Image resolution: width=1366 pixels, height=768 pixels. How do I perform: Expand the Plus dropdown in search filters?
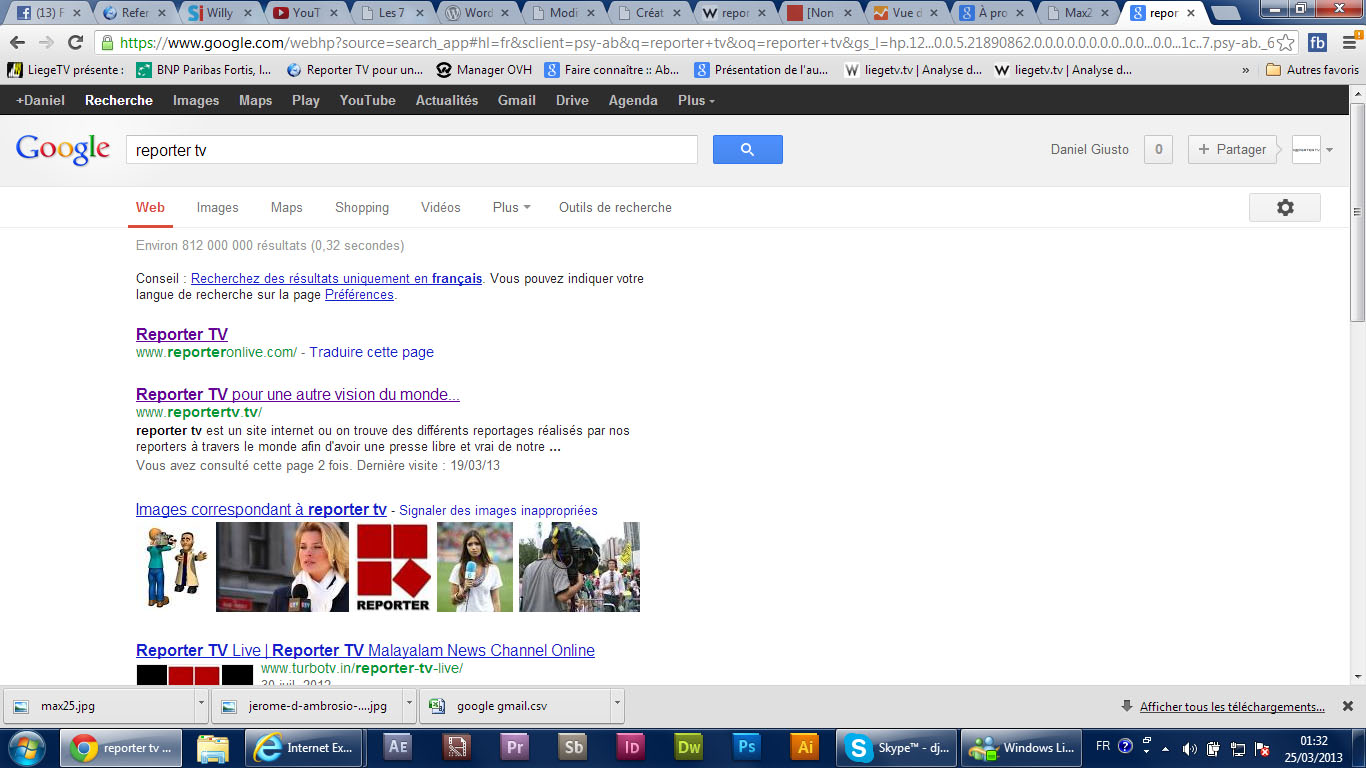[x=511, y=208]
